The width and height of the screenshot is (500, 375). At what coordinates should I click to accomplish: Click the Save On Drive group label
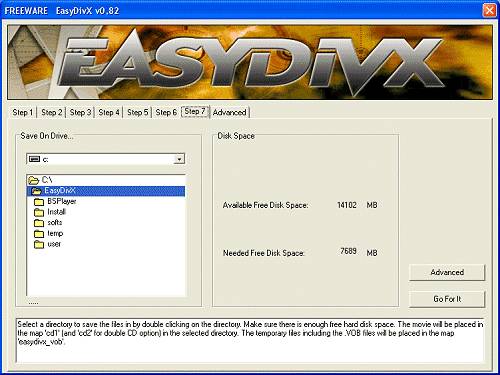pyautogui.click(x=47, y=136)
